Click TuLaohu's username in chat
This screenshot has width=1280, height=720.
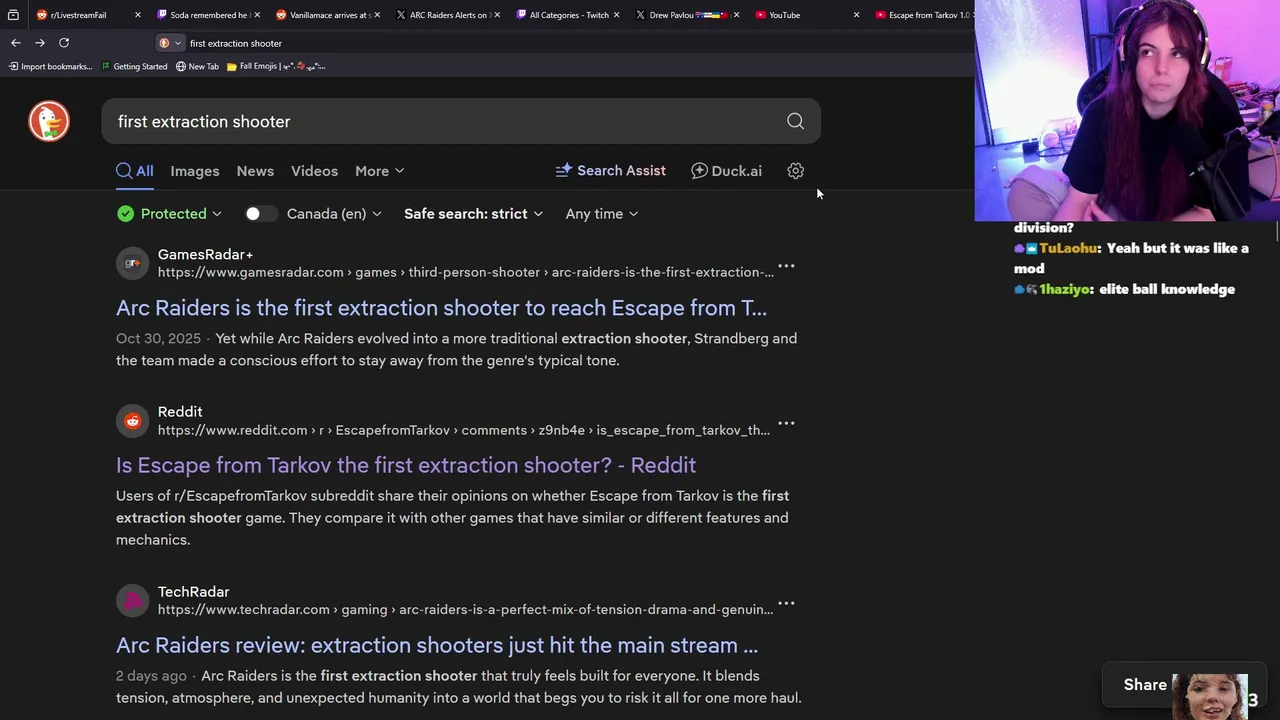click(1069, 248)
